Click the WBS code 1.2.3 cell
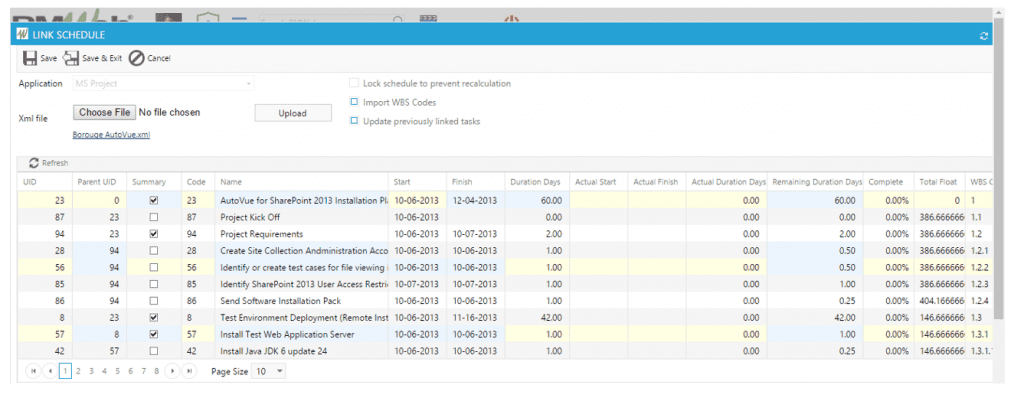 click(979, 284)
